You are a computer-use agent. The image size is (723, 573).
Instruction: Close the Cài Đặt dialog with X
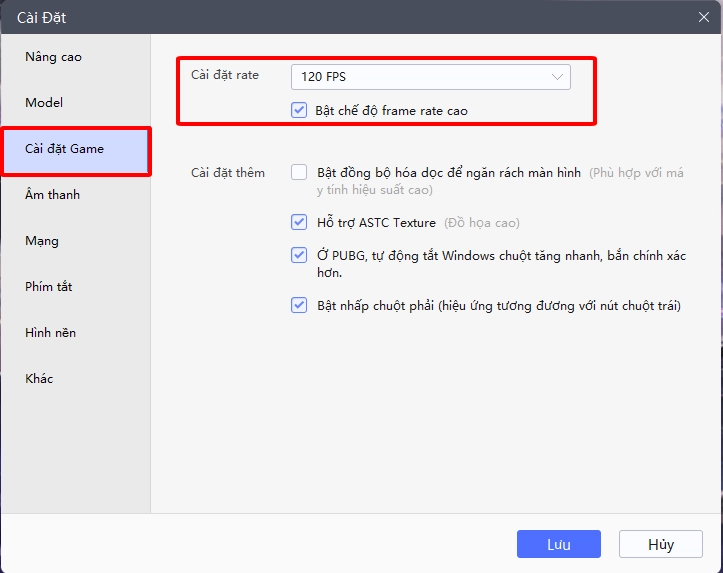(x=703, y=17)
